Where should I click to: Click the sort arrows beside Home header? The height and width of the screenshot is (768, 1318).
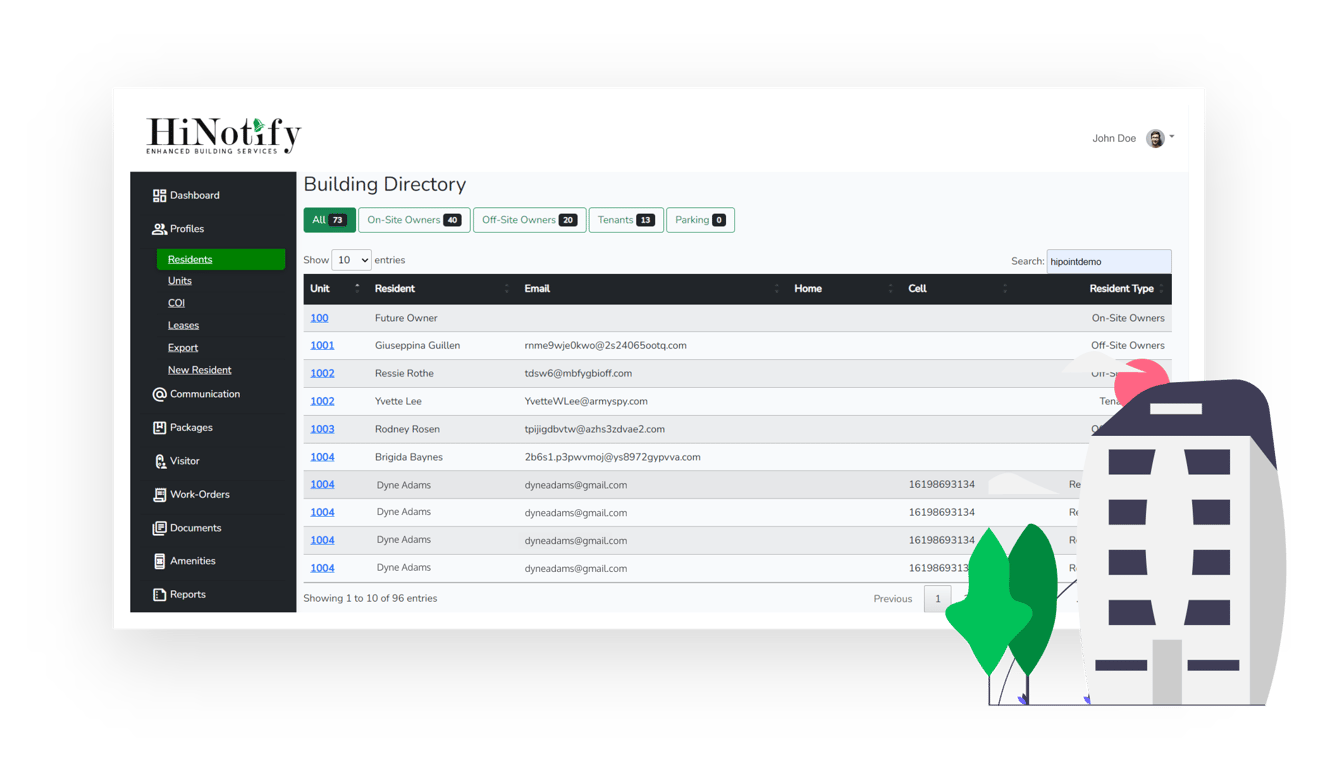(890, 289)
